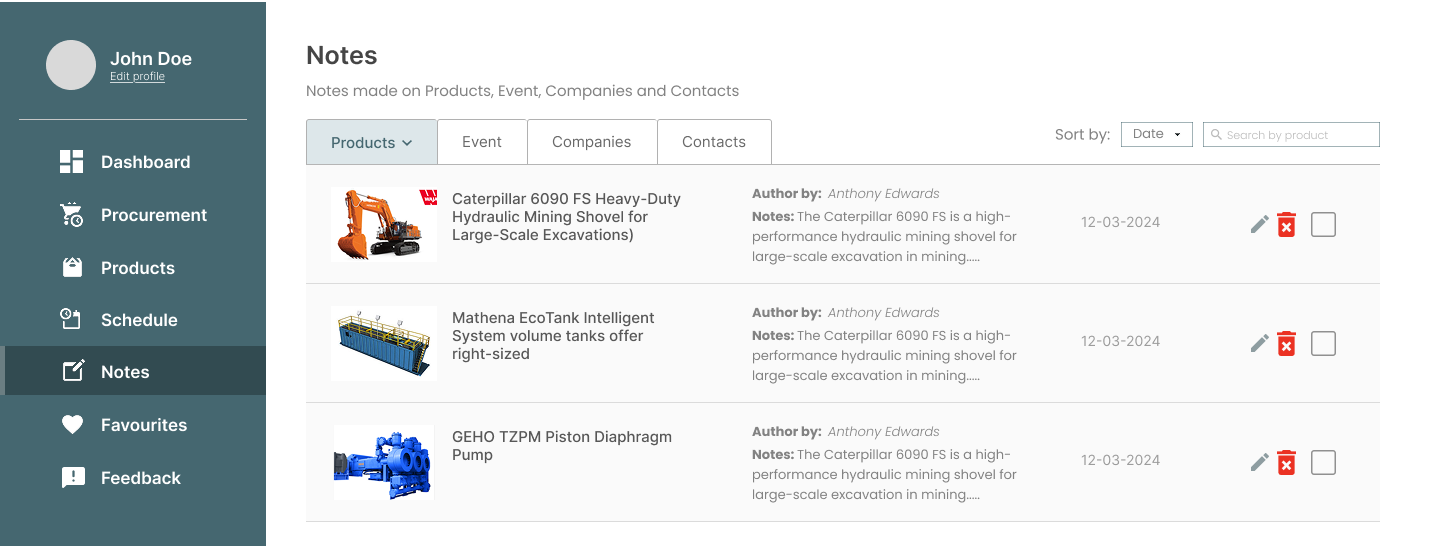Click the Products bag icon
This screenshot has height=546, width=1440.
[72, 268]
